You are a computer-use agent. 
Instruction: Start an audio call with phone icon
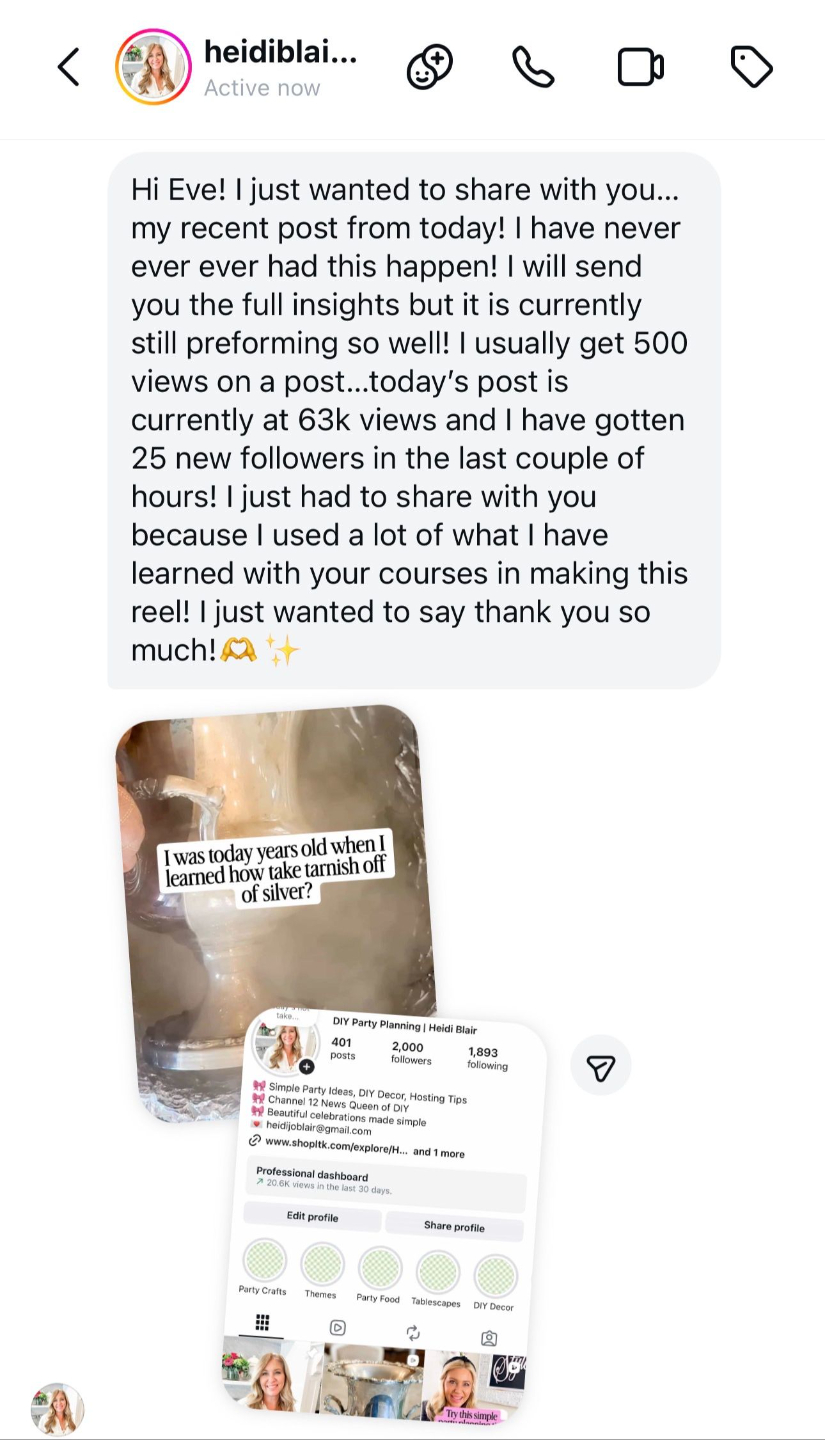(534, 68)
